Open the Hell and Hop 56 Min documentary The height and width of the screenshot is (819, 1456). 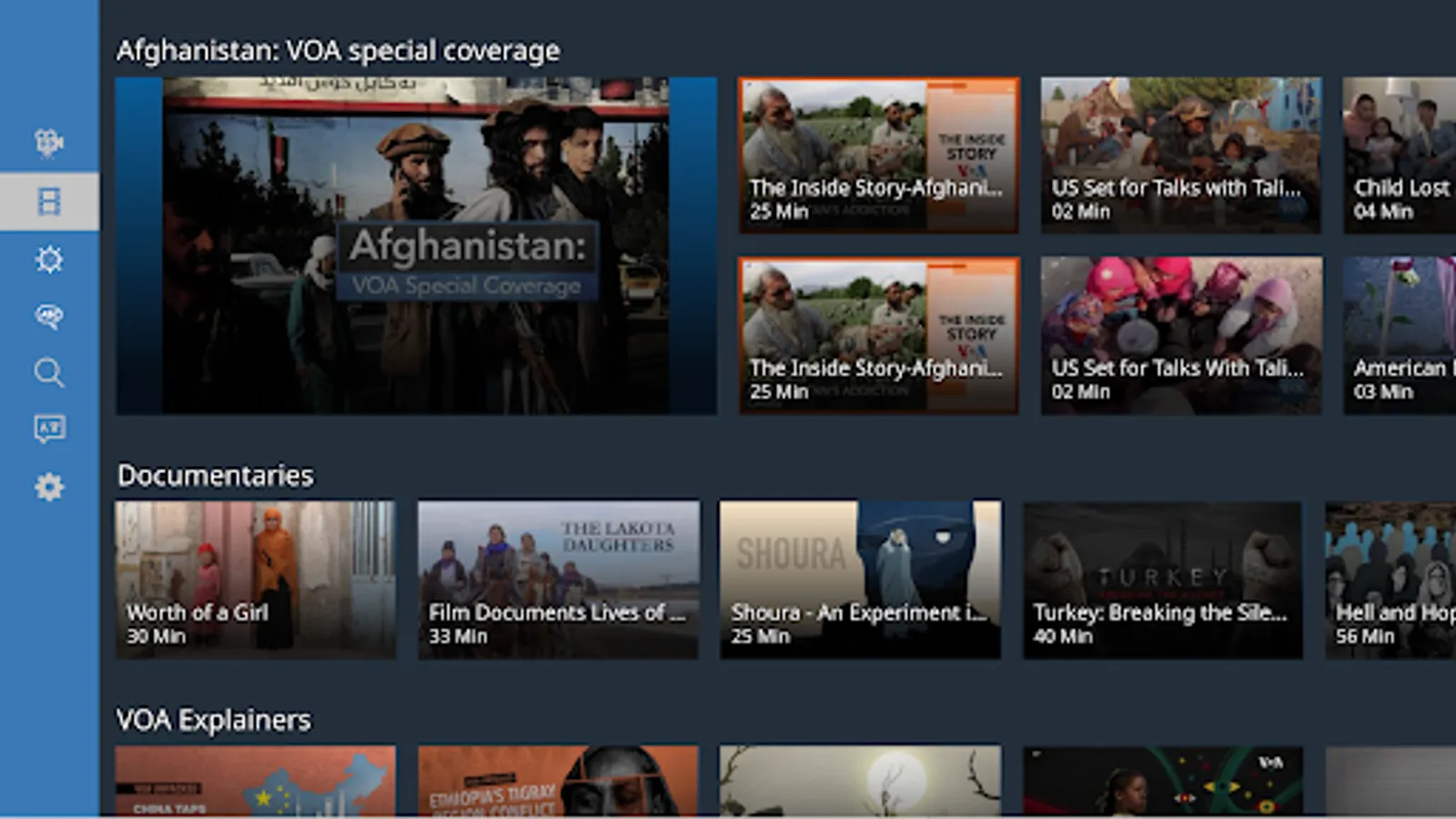pos(1390,580)
